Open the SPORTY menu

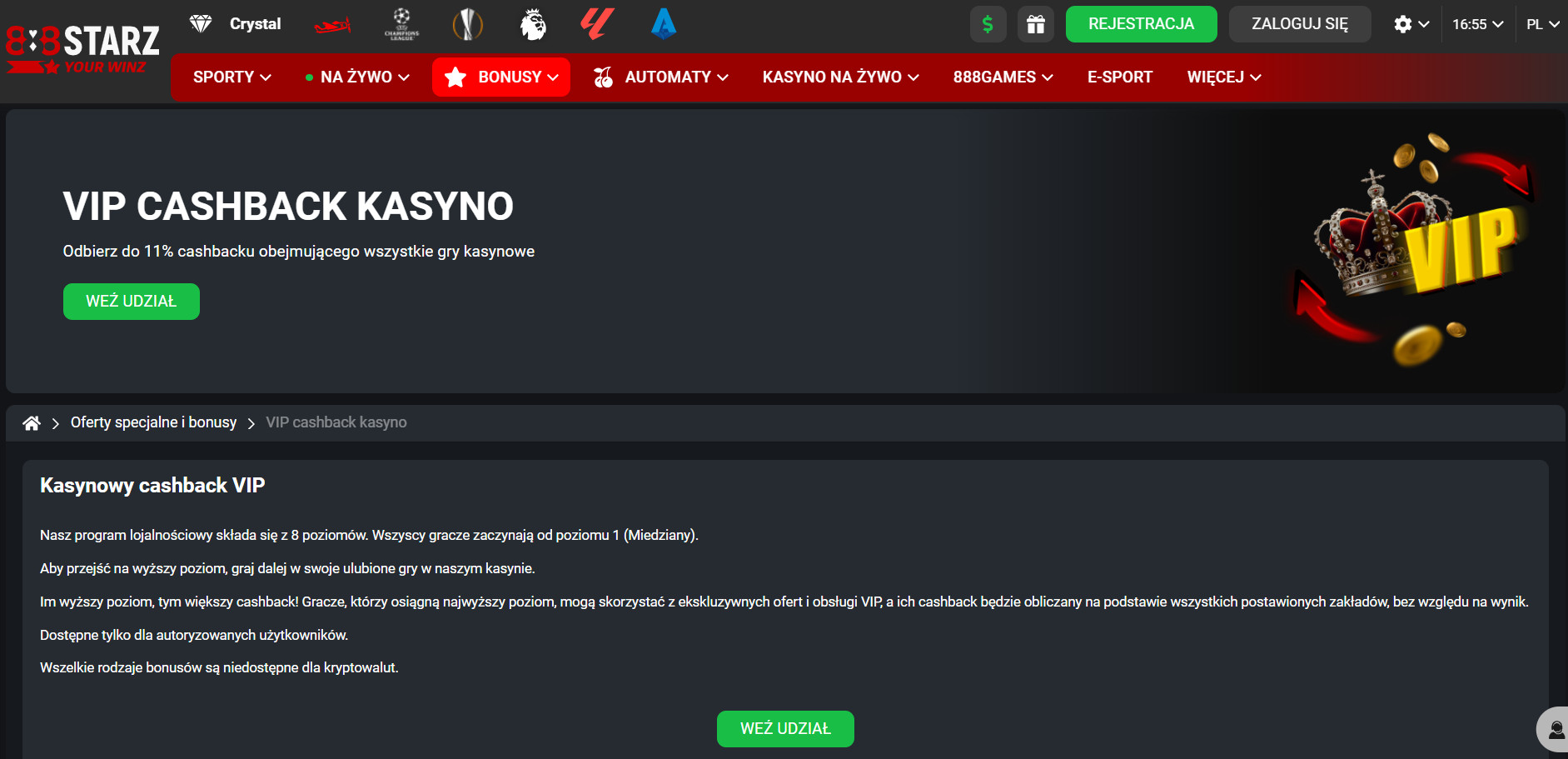[x=232, y=77]
